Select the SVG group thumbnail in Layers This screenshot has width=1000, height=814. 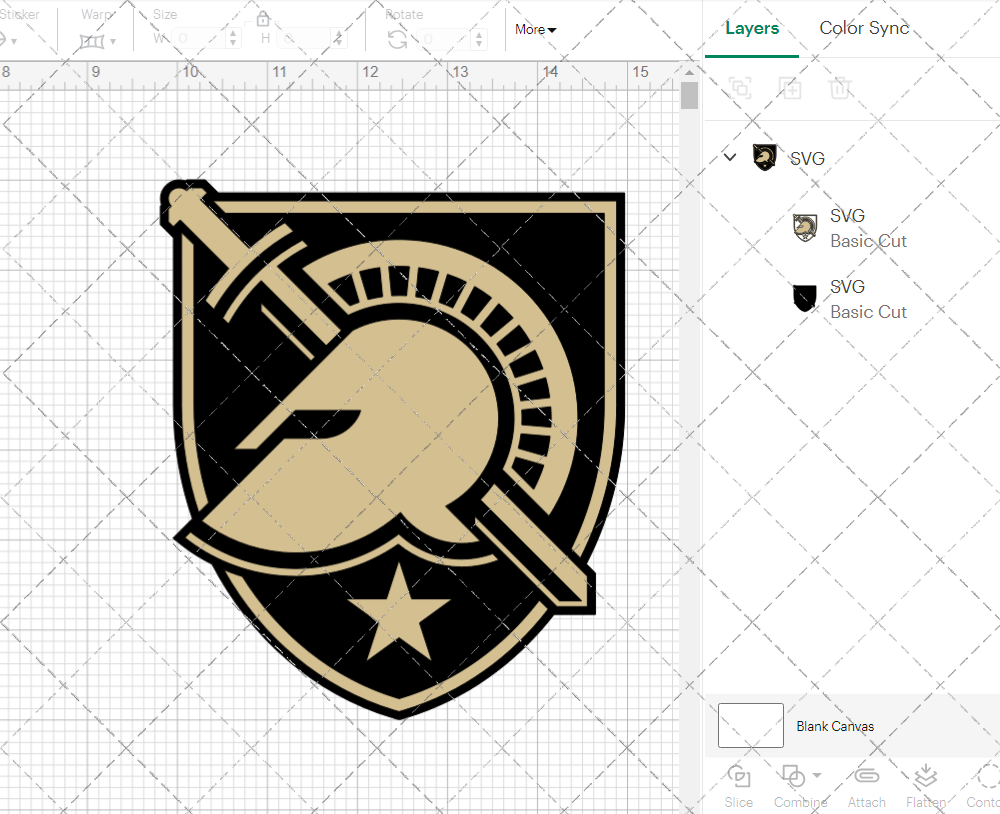(764, 157)
